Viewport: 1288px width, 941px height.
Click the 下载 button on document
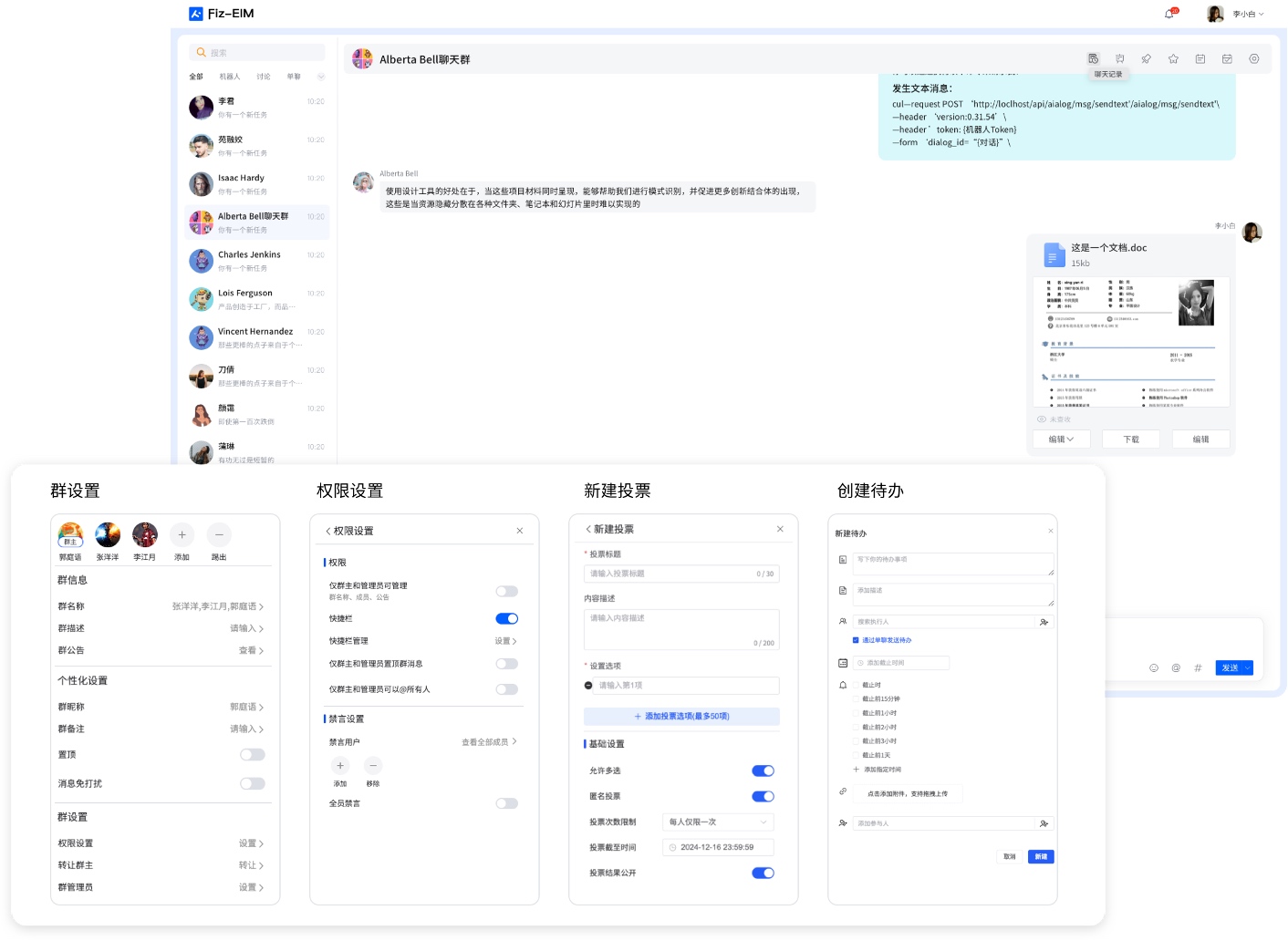click(x=1131, y=439)
